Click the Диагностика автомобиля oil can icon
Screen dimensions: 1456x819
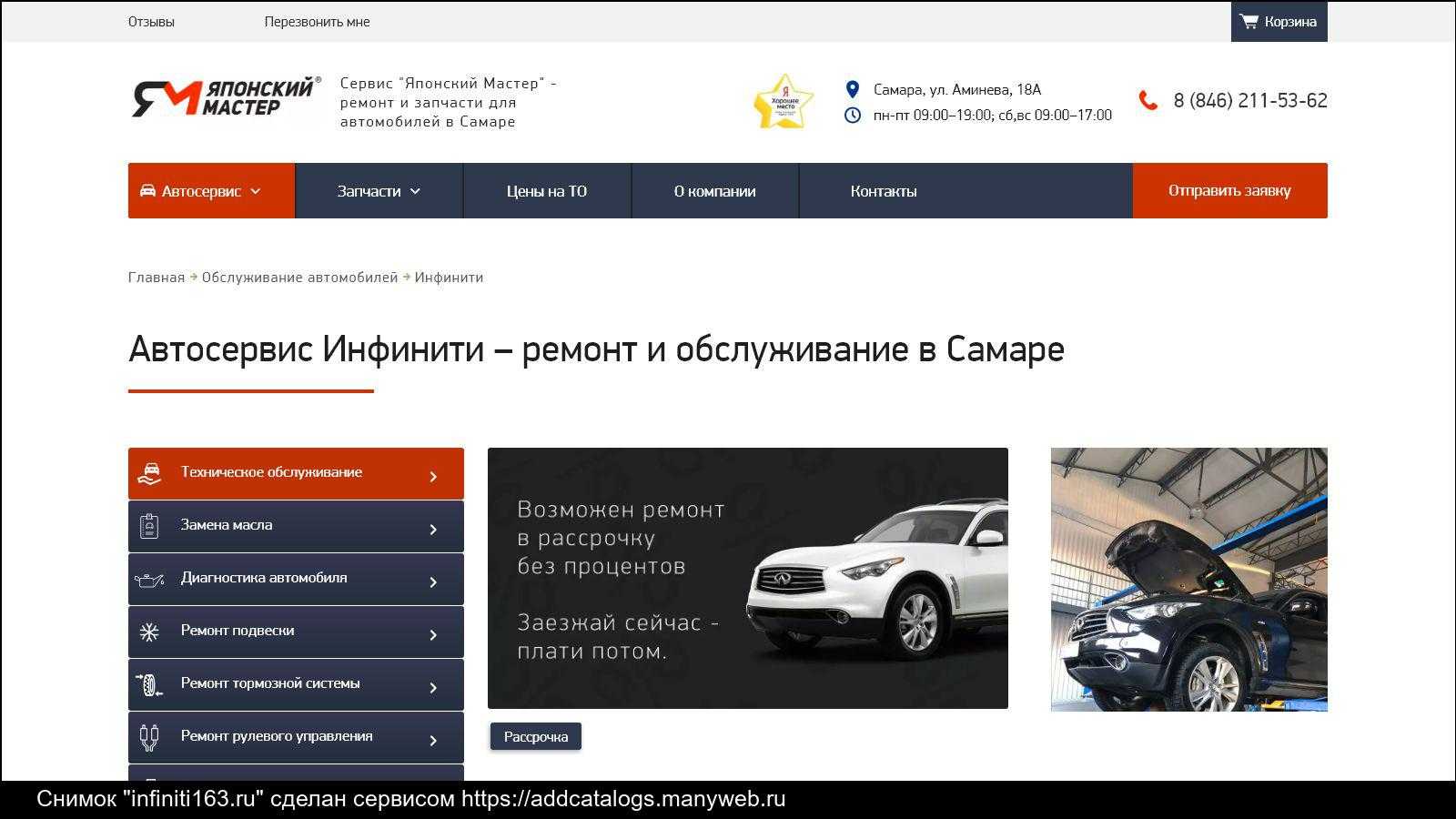(x=149, y=579)
